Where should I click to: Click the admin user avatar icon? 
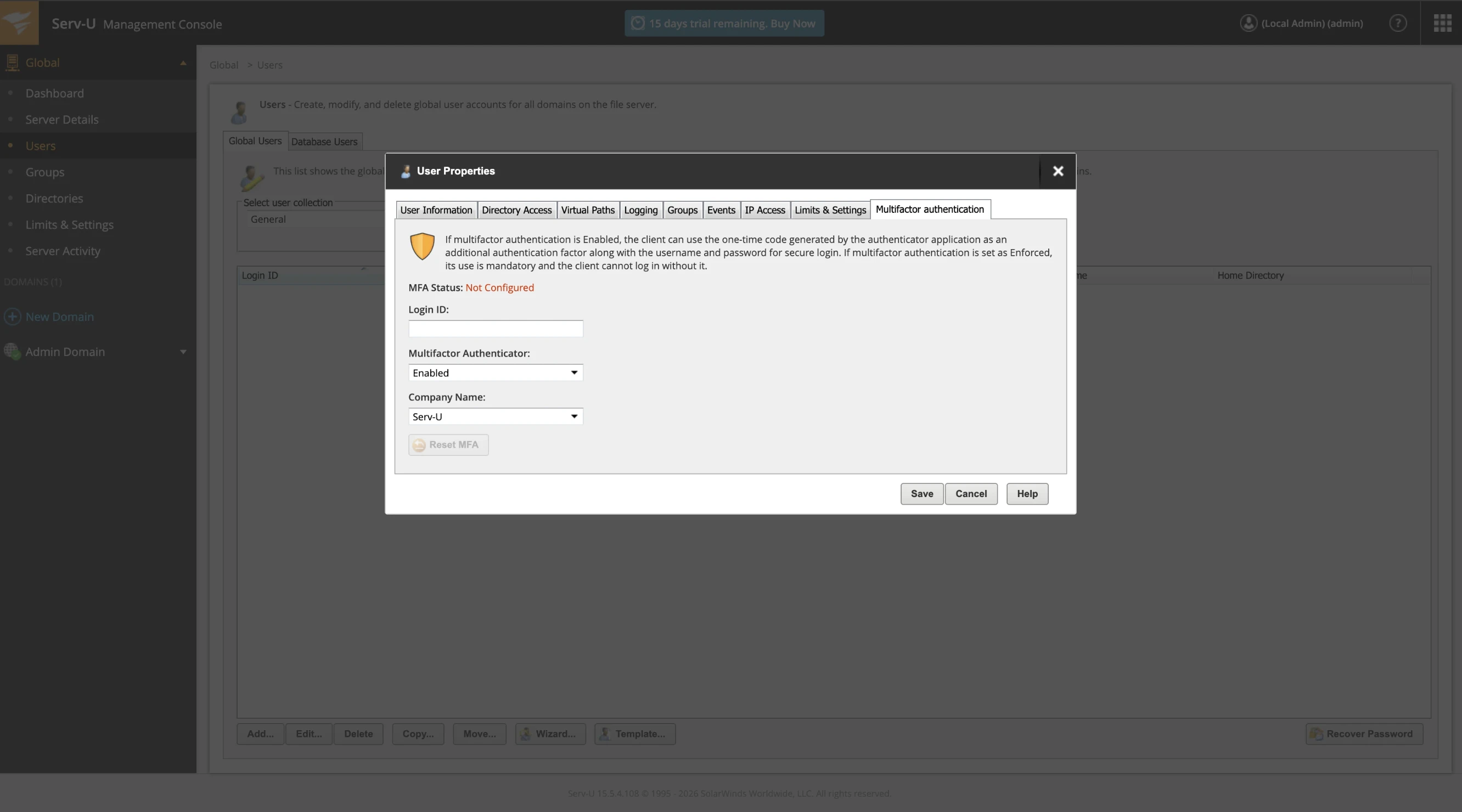pyautogui.click(x=1248, y=23)
